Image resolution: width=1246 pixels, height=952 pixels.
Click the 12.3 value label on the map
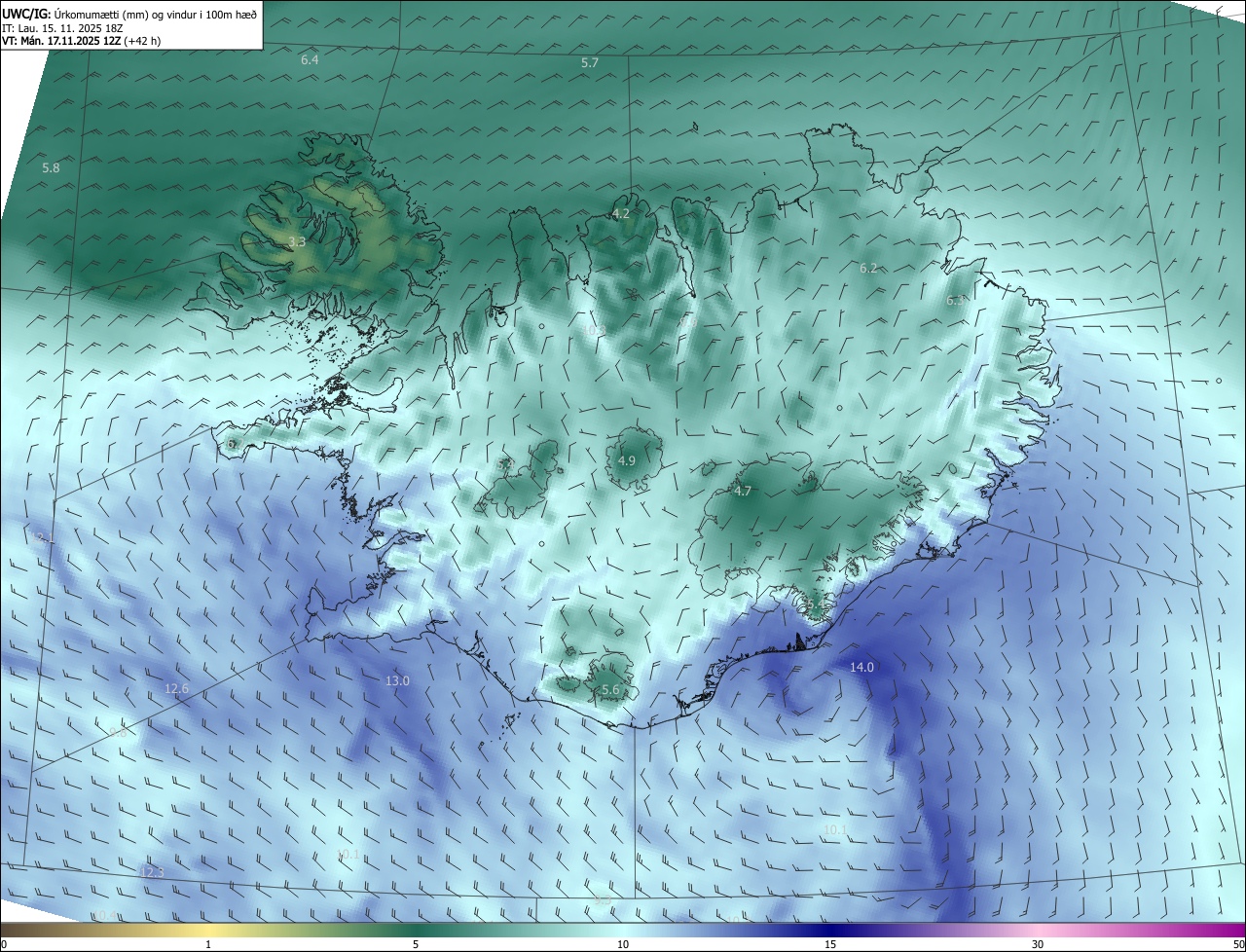(x=152, y=872)
